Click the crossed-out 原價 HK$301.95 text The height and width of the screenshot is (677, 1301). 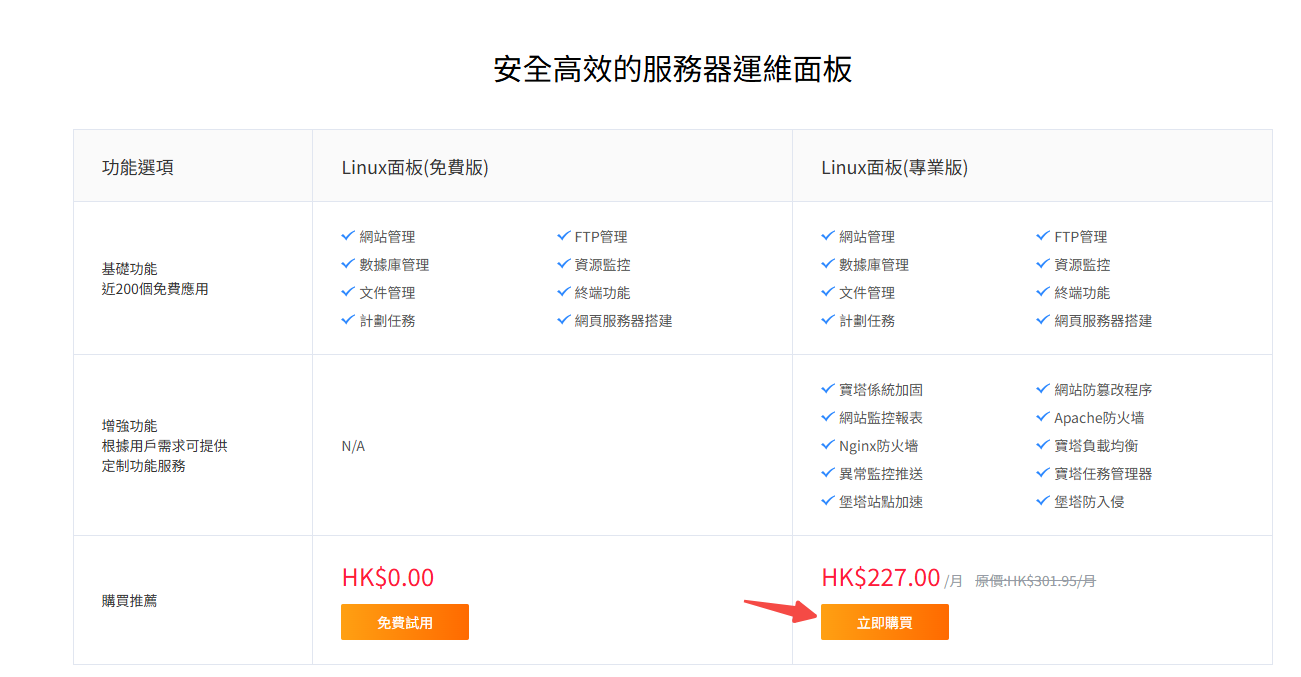point(1035,581)
